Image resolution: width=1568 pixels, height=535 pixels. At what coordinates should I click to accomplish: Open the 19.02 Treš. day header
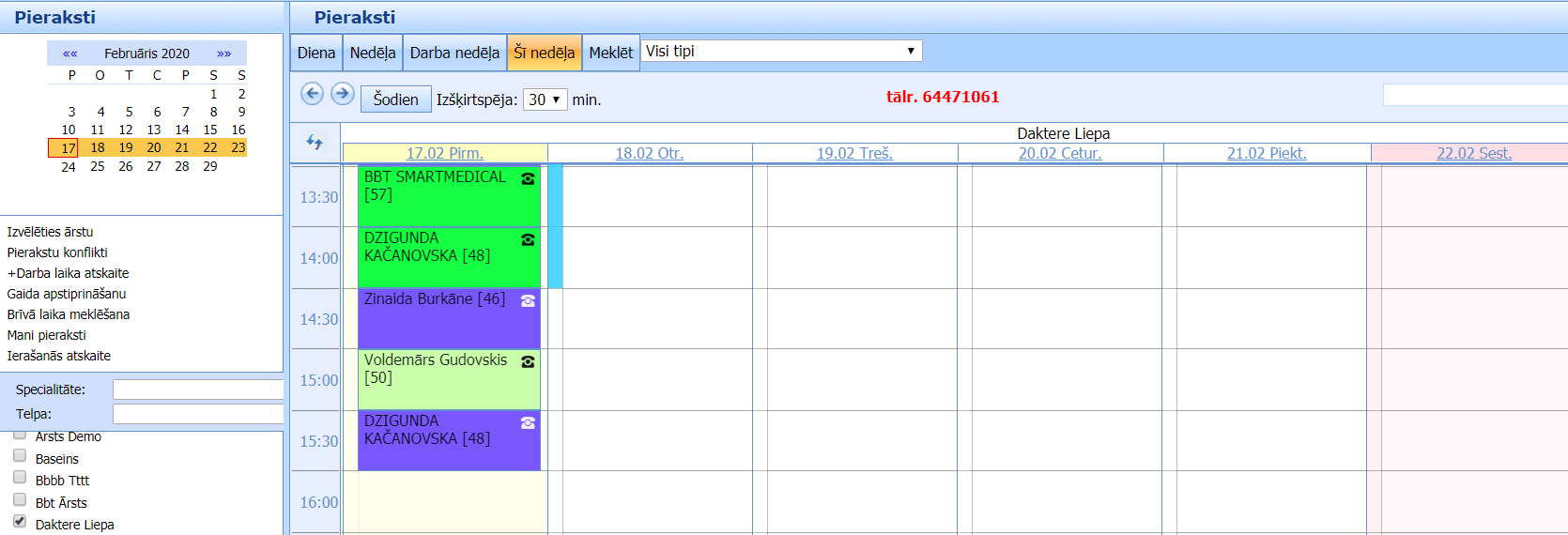(854, 153)
